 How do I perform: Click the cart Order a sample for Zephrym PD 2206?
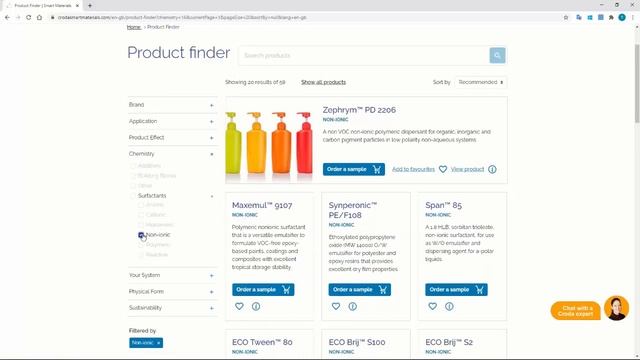353,169
